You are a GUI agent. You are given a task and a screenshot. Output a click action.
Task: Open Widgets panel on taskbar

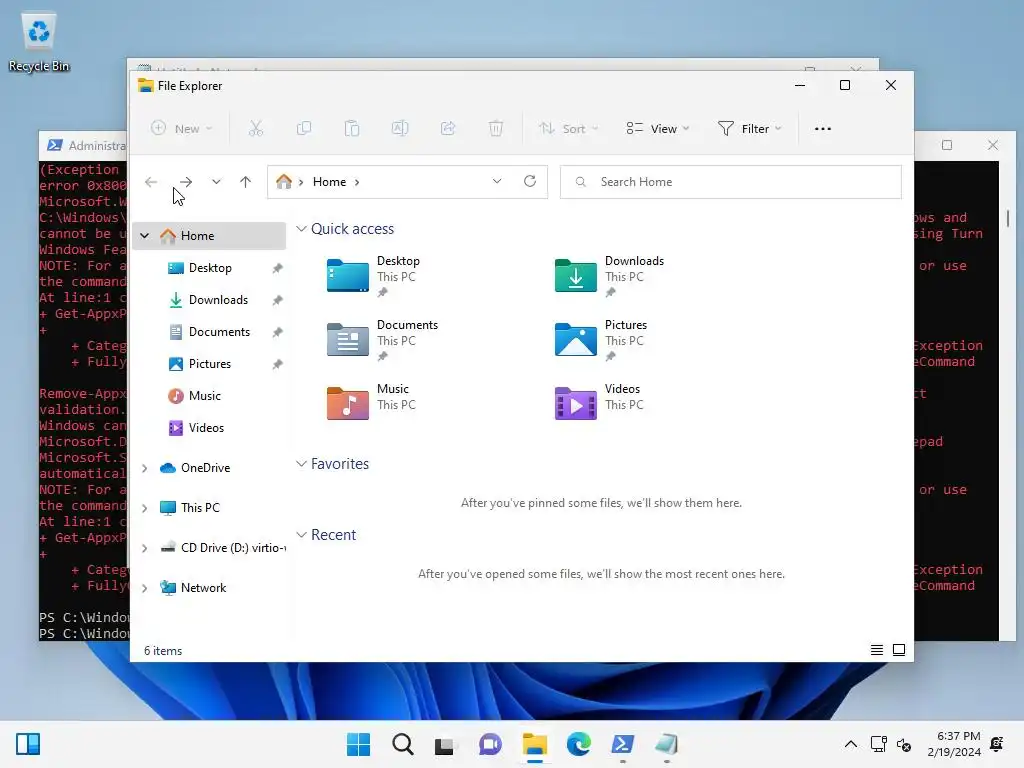point(28,744)
